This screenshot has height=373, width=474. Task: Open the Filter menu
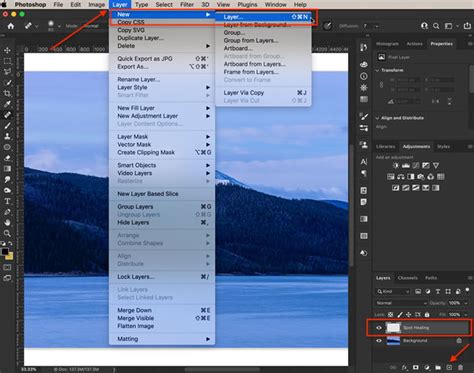tap(187, 5)
